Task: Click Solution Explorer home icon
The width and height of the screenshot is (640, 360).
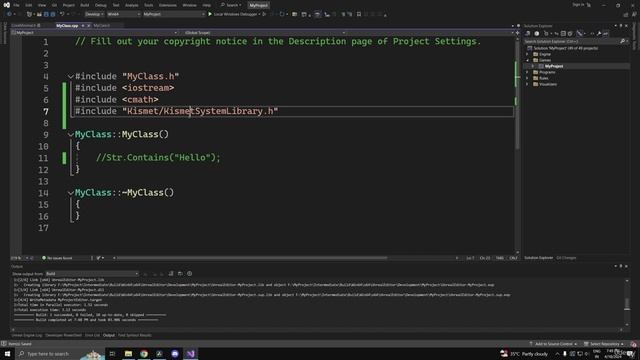Action: [x=537, y=33]
